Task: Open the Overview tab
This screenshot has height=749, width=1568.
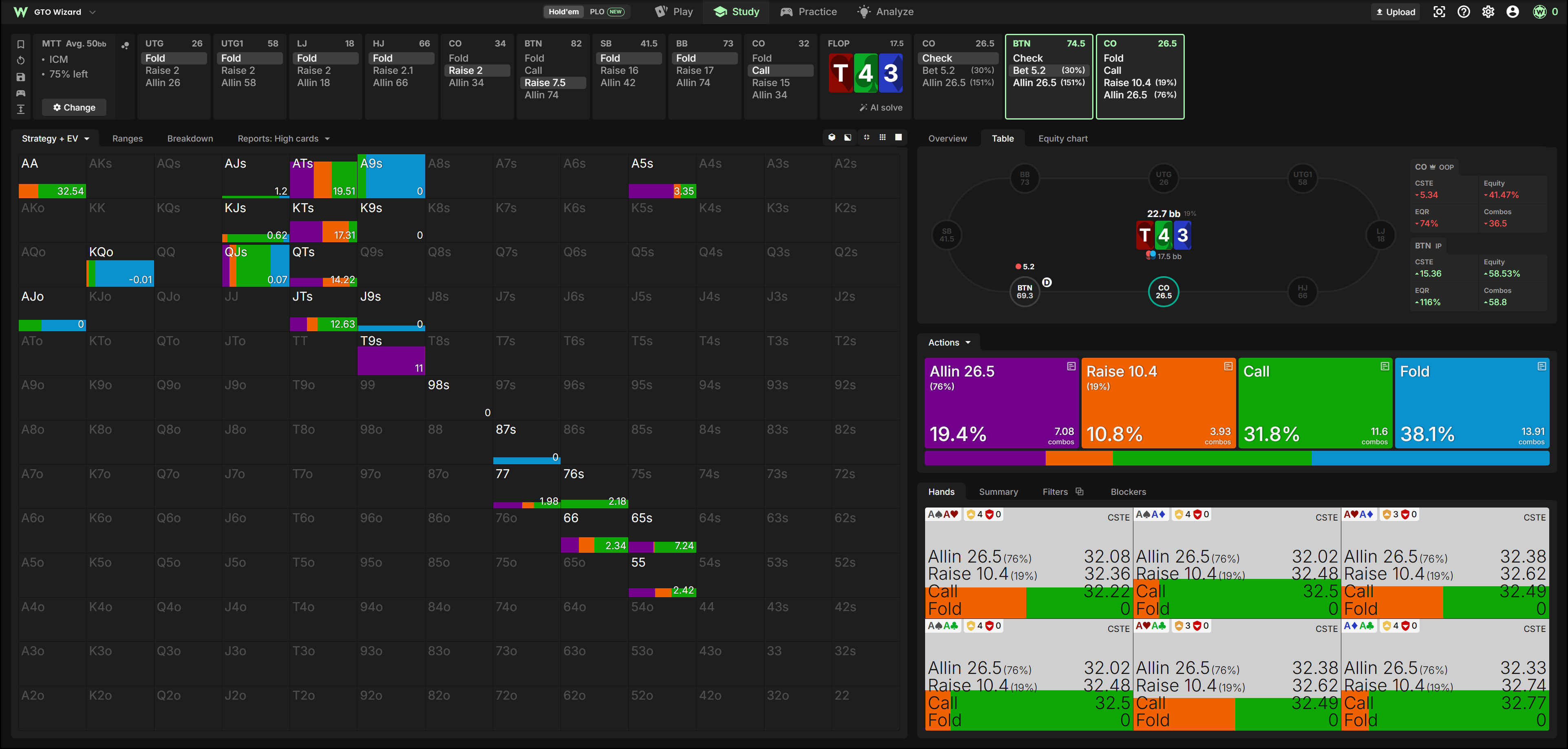Action: point(947,138)
